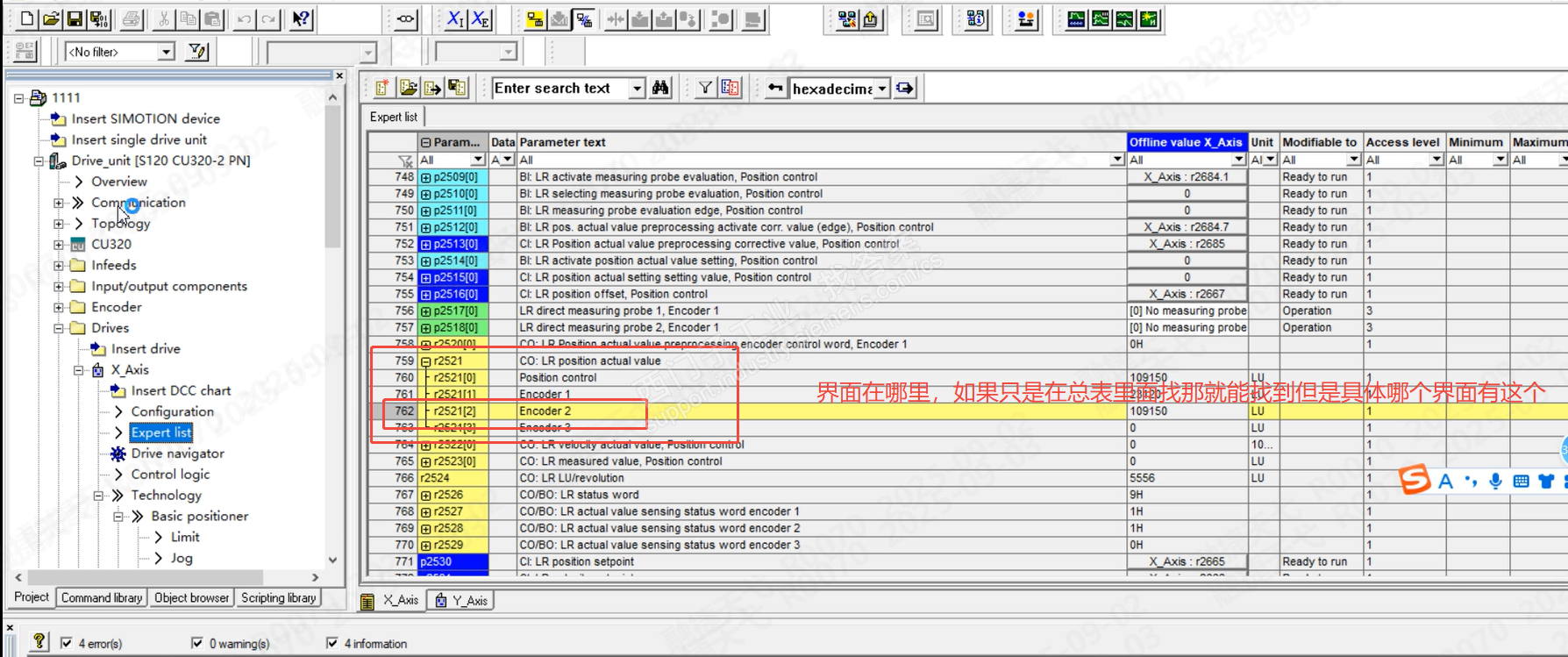
Task: Click the Access level column header
Action: (1403, 142)
